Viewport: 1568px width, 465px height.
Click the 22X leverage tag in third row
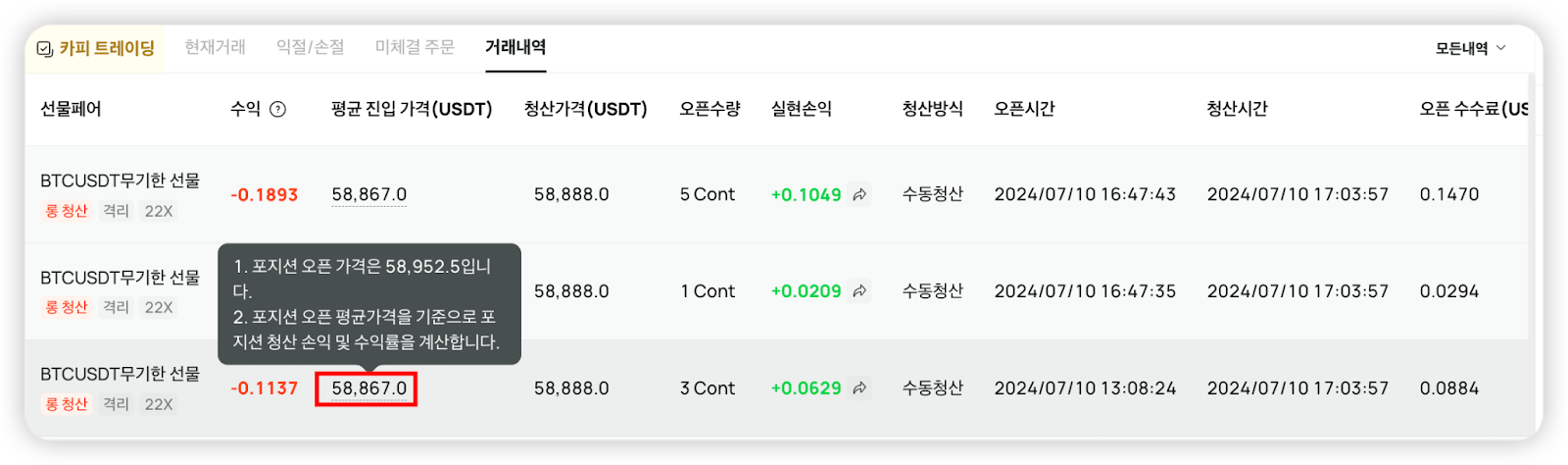click(159, 404)
